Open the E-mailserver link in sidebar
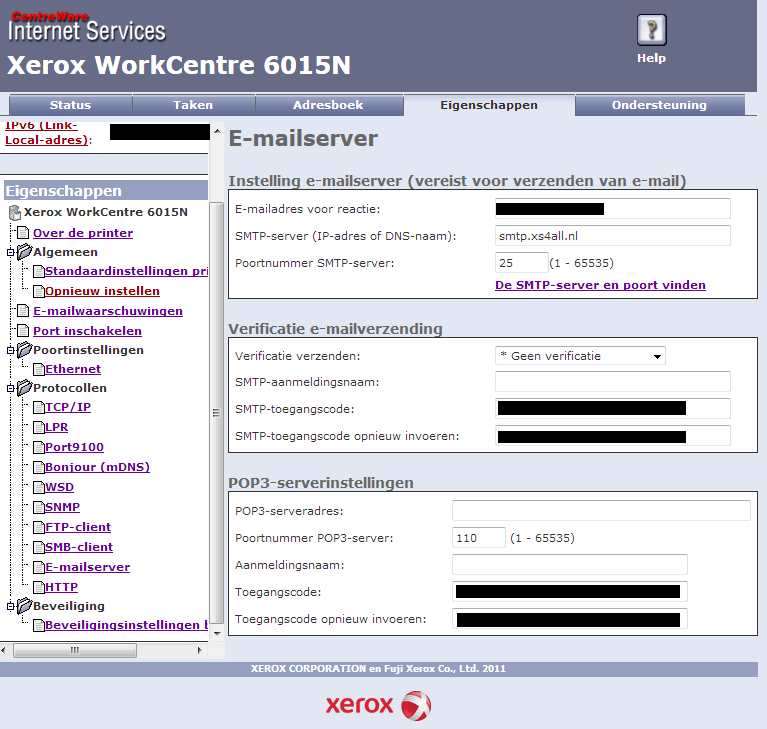767x729 pixels. coord(88,567)
